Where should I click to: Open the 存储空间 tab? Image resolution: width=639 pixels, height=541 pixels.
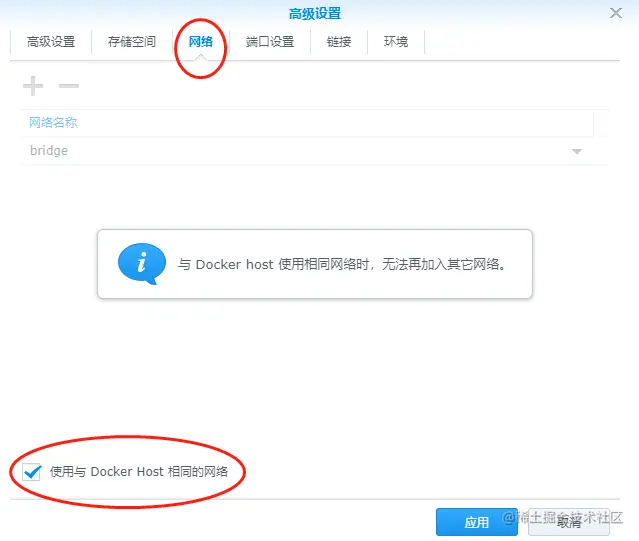click(x=132, y=42)
